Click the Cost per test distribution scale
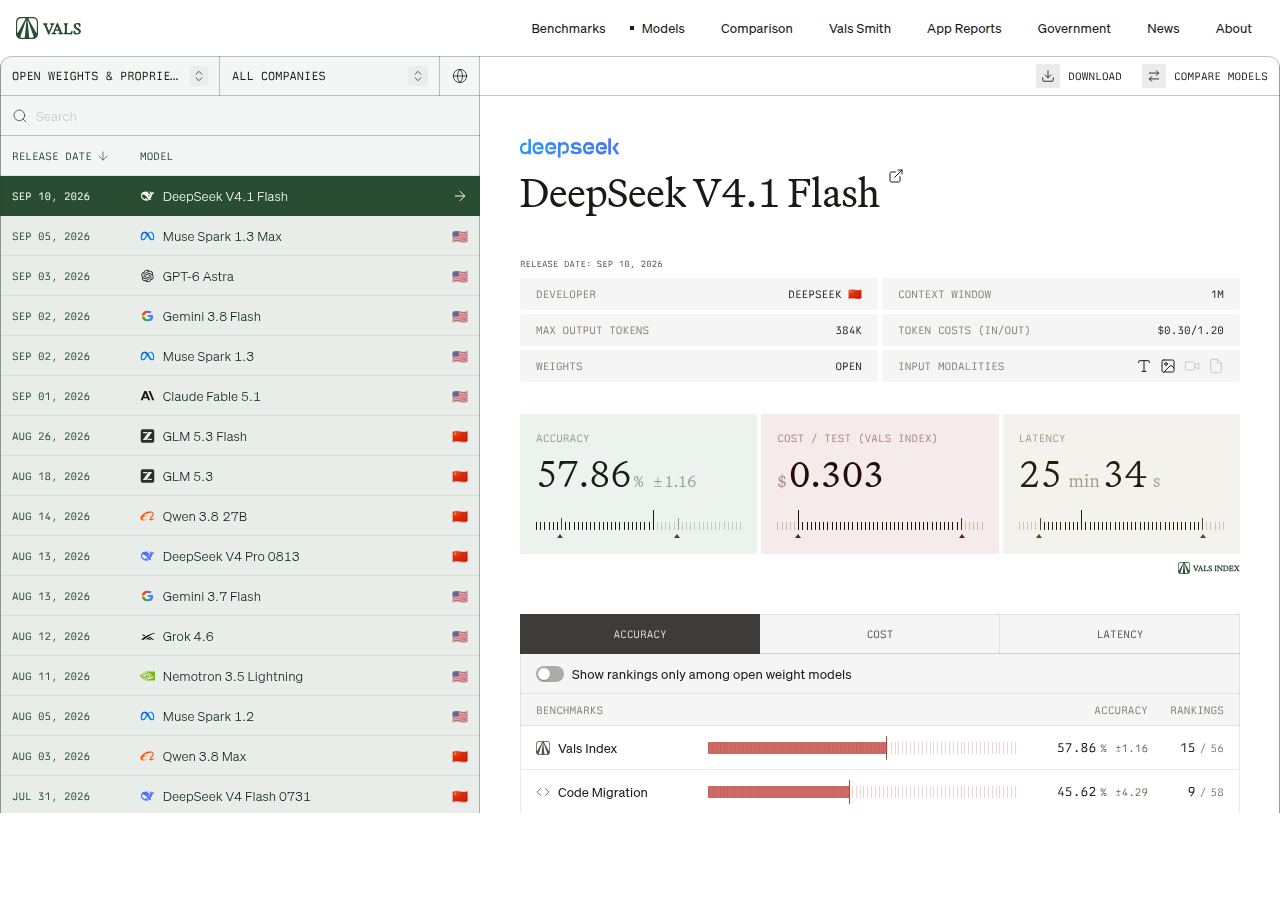The width and height of the screenshot is (1280, 900). click(880, 524)
